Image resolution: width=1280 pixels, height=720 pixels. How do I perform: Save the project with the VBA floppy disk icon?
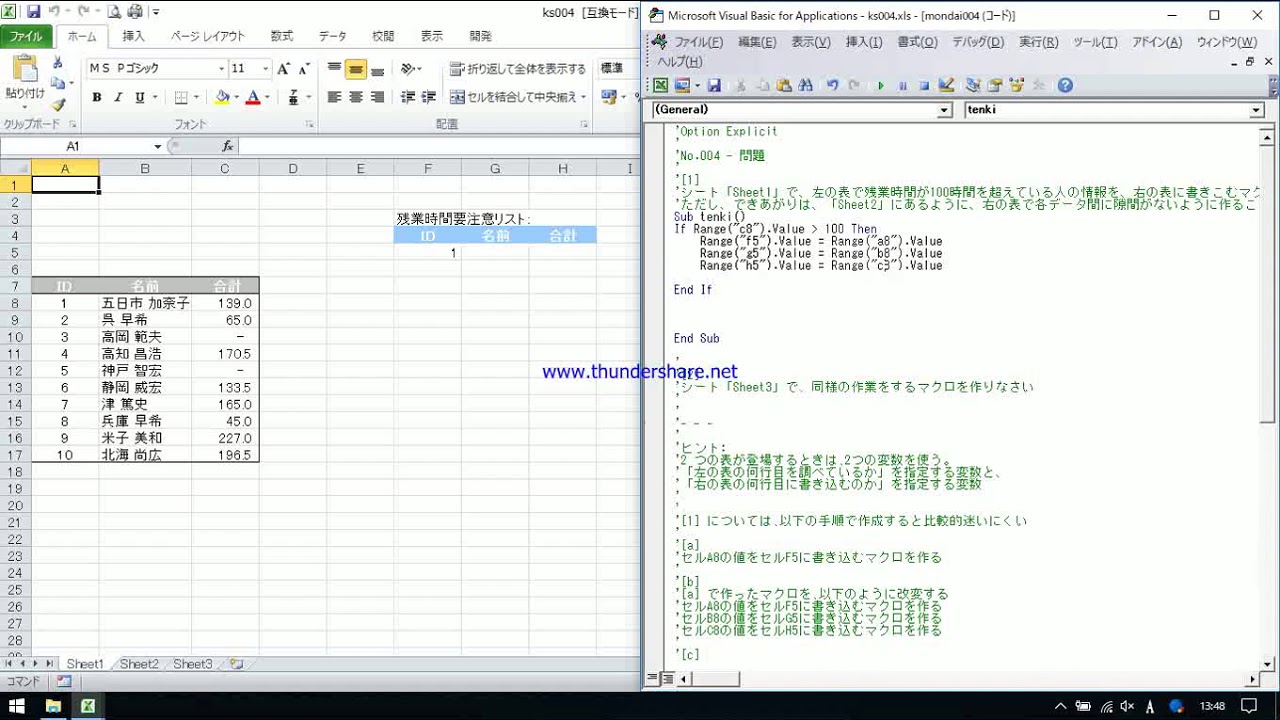pos(714,86)
